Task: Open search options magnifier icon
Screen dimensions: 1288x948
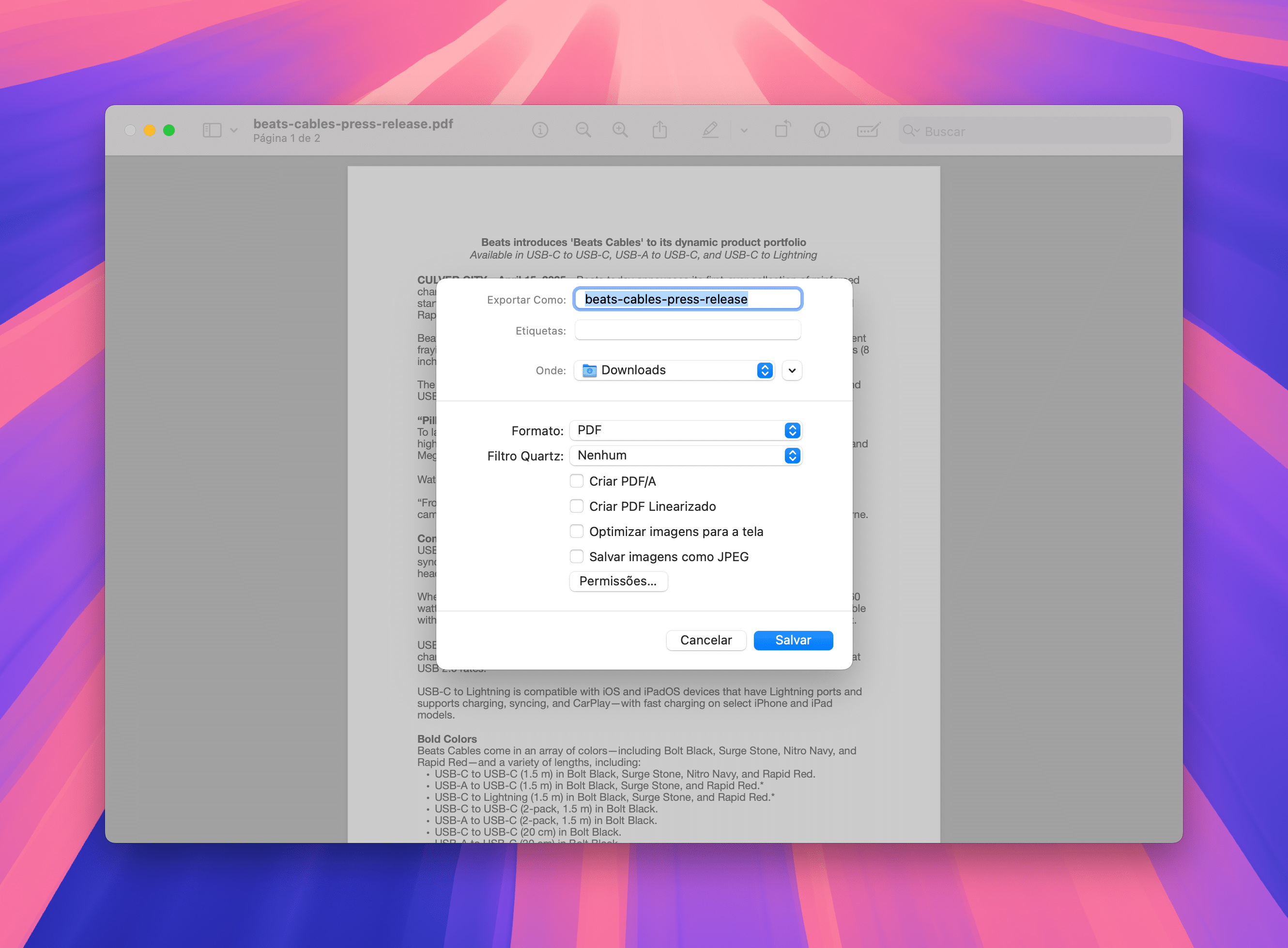Action: click(911, 131)
